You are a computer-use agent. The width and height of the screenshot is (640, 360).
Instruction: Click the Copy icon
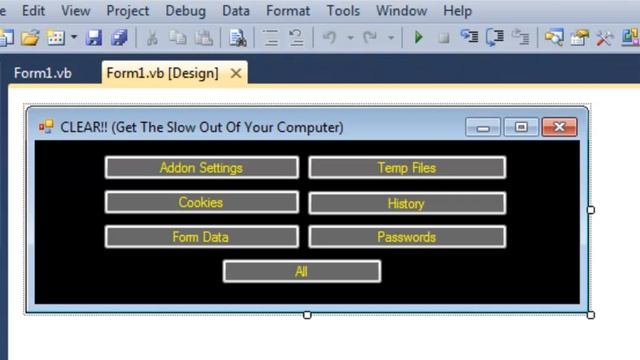click(x=178, y=38)
